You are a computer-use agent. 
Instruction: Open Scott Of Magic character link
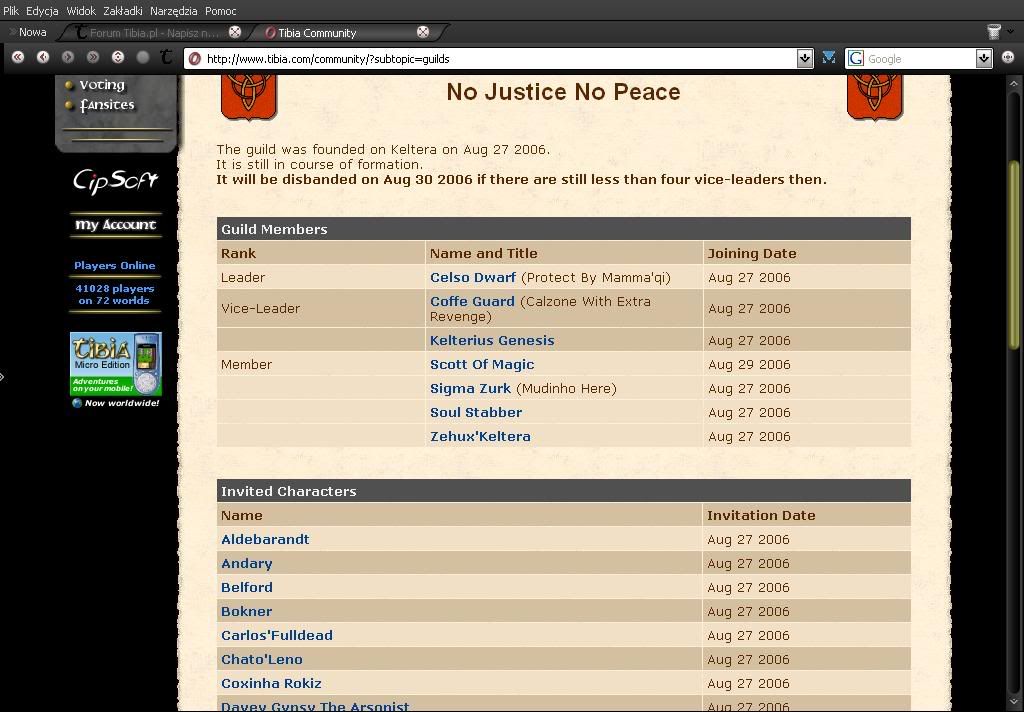tap(482, 364)
